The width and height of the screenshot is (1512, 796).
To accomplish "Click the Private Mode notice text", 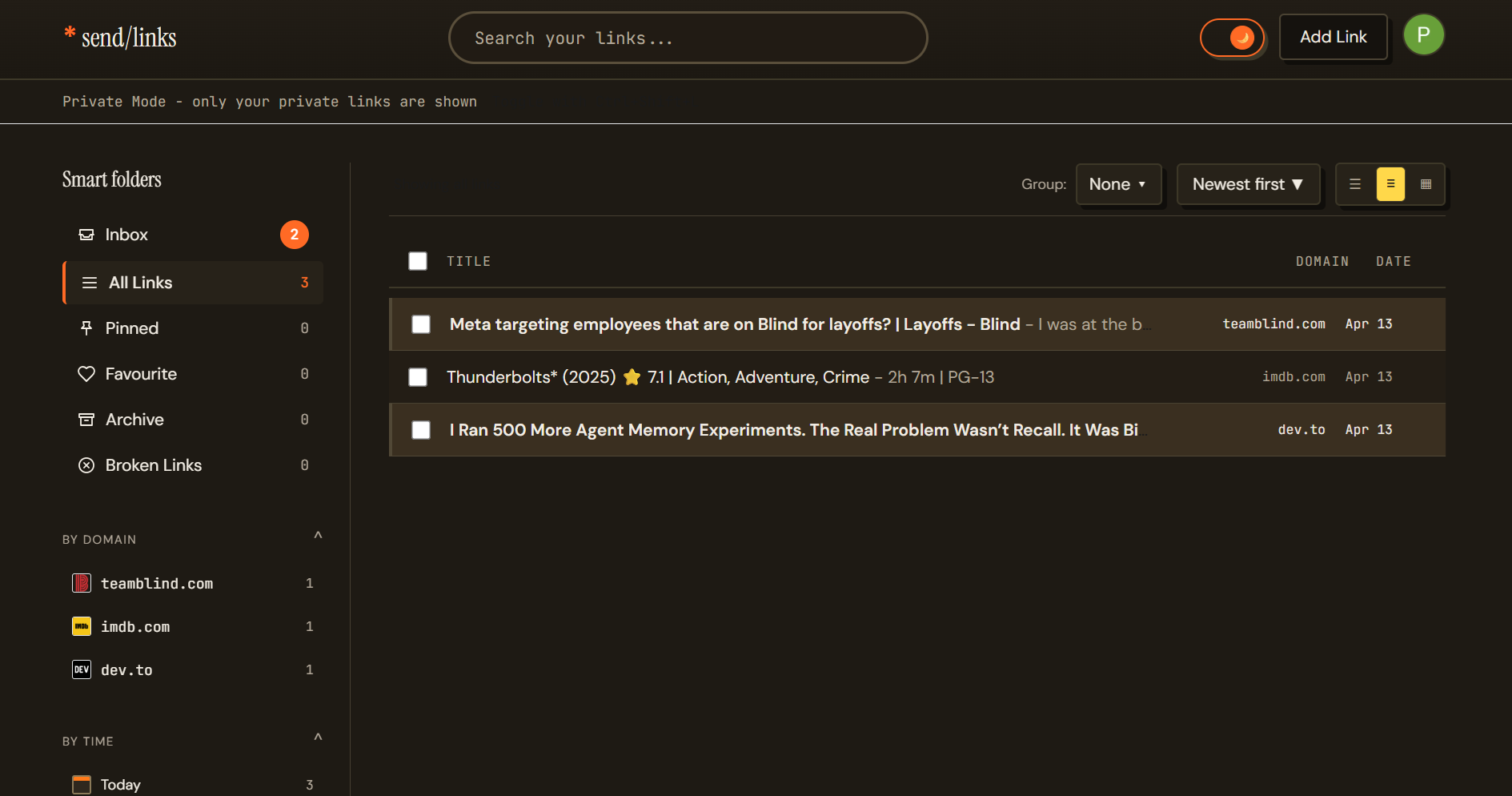I will coord(270,102).
